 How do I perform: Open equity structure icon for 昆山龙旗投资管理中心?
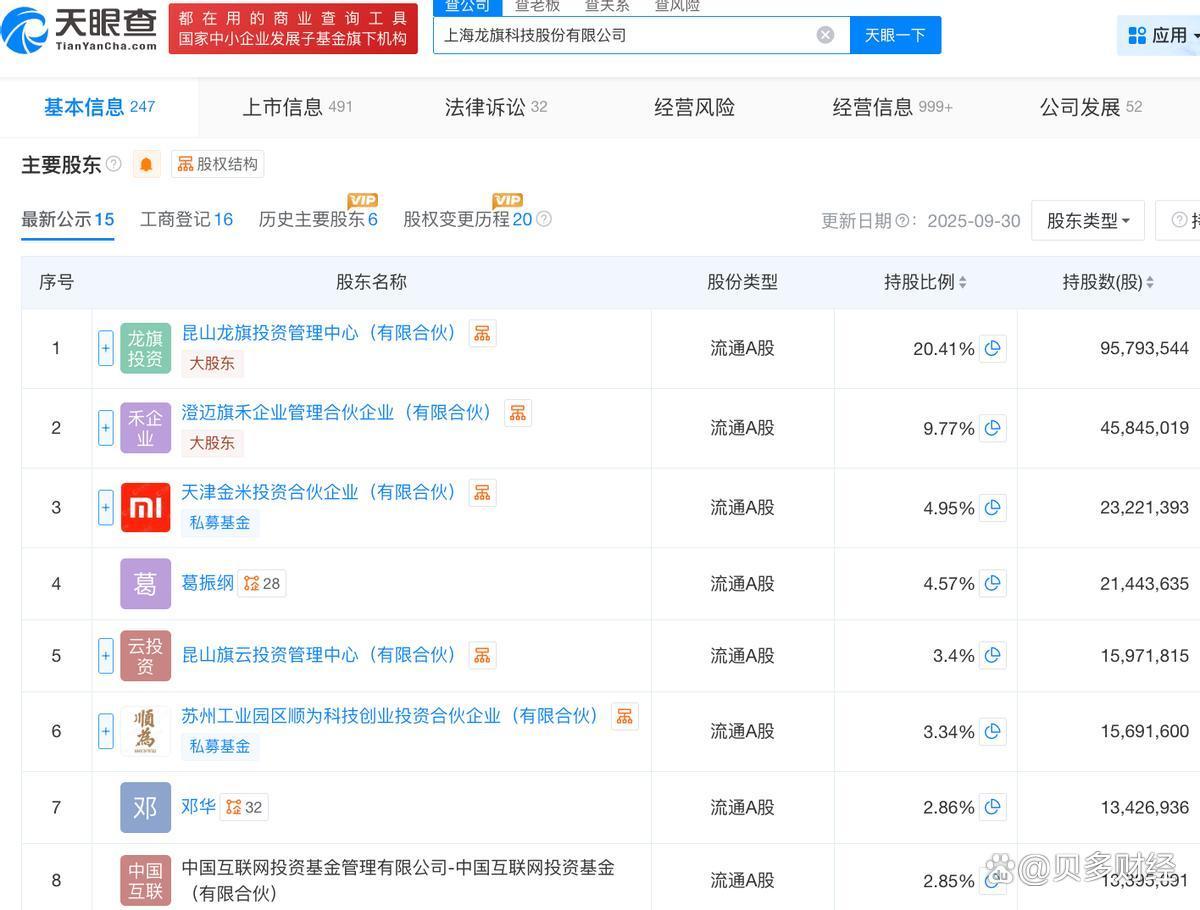482,333
